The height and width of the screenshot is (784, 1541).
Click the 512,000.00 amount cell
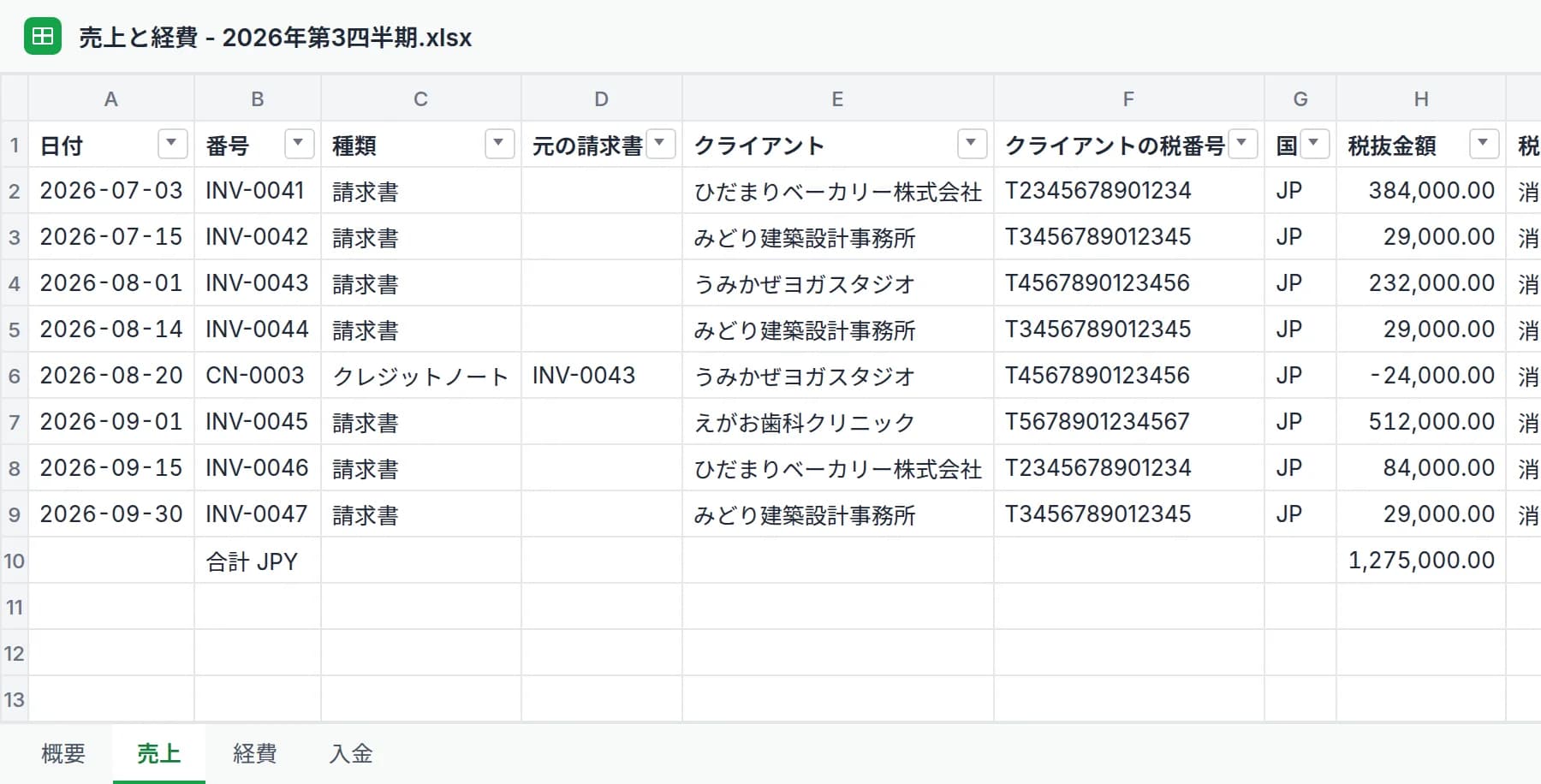click(x=1421, y=421)
